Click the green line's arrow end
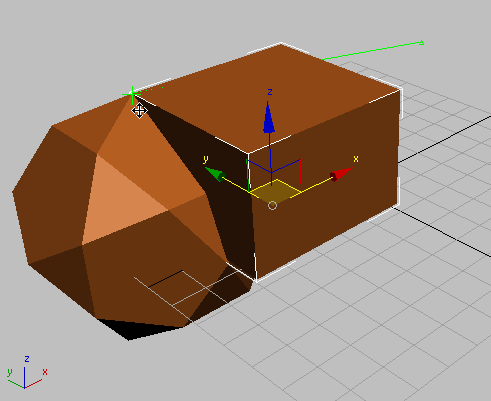Image resolution: width=491 pixels, height=401 pixels. click(x=421, y=42)
